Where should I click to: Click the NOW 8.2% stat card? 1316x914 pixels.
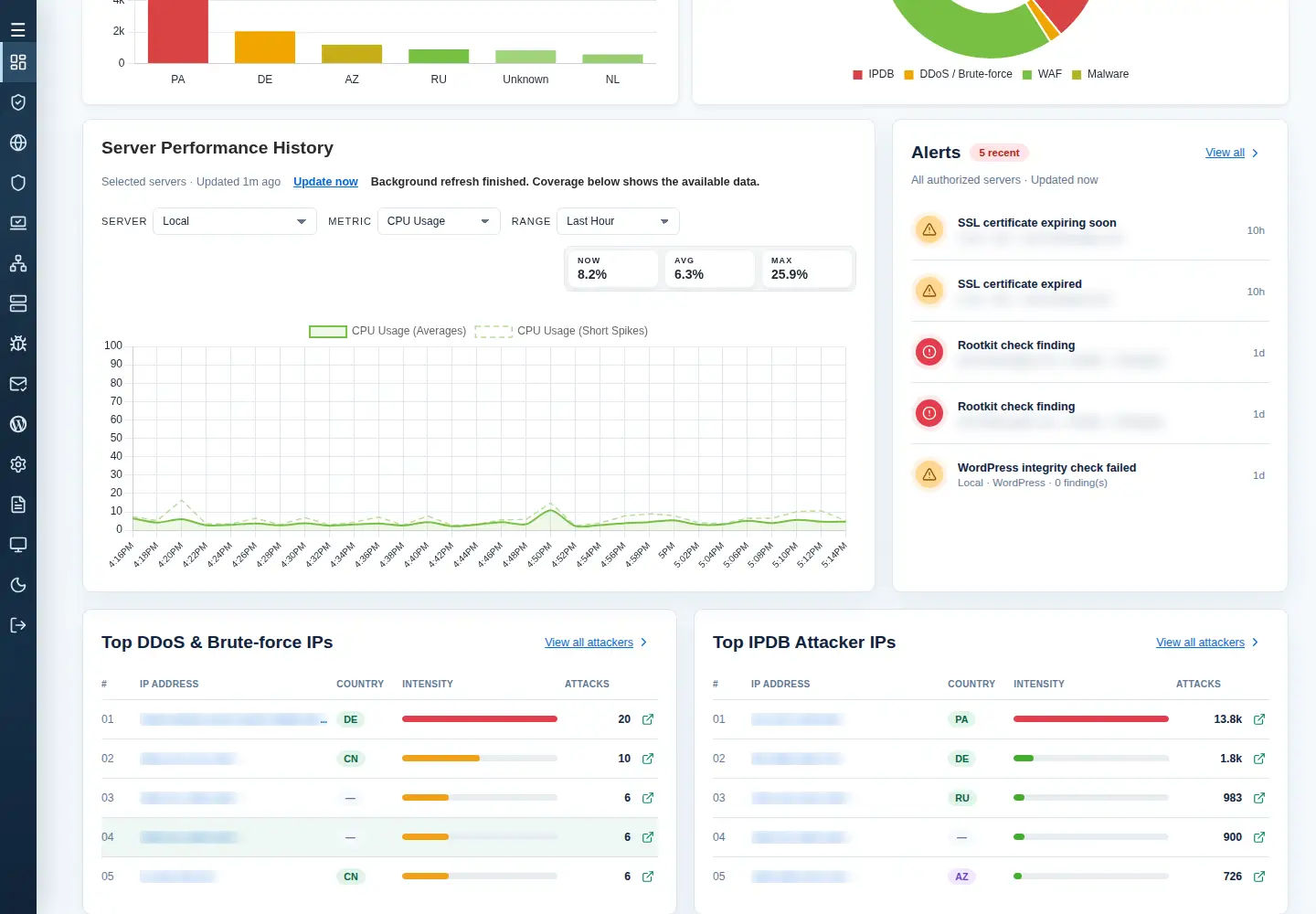tap(613, 269)
